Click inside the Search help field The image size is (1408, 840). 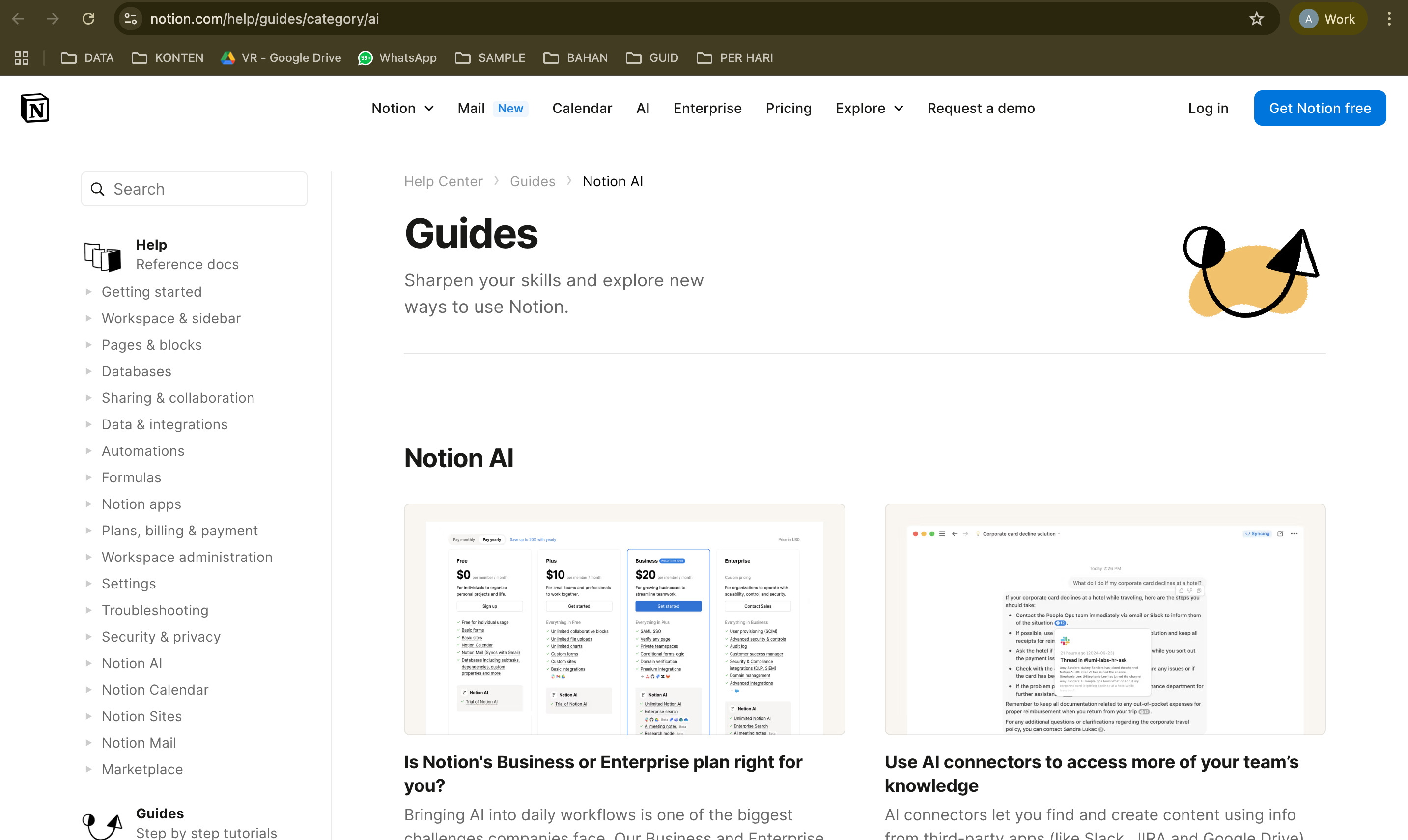[x=194, y=189]
